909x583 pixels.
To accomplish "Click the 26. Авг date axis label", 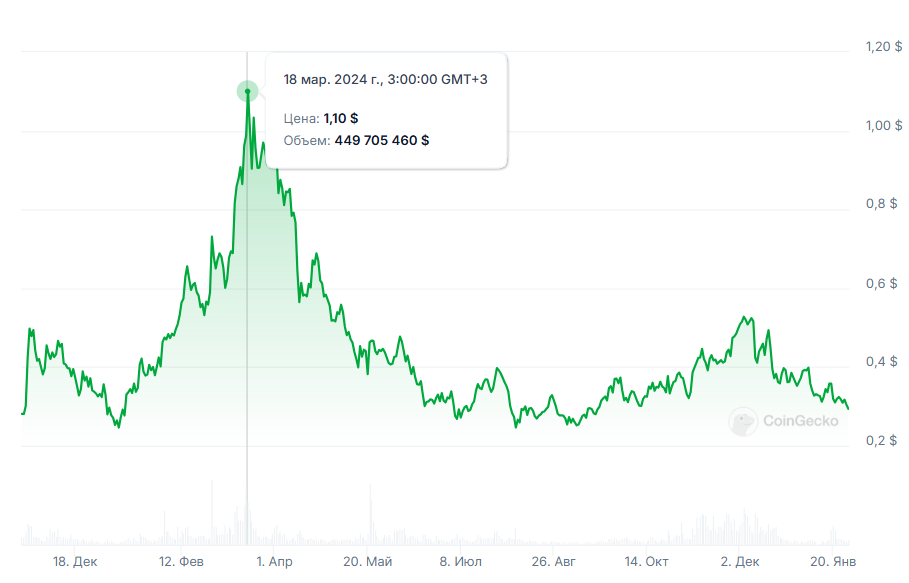I will (552, 562).
